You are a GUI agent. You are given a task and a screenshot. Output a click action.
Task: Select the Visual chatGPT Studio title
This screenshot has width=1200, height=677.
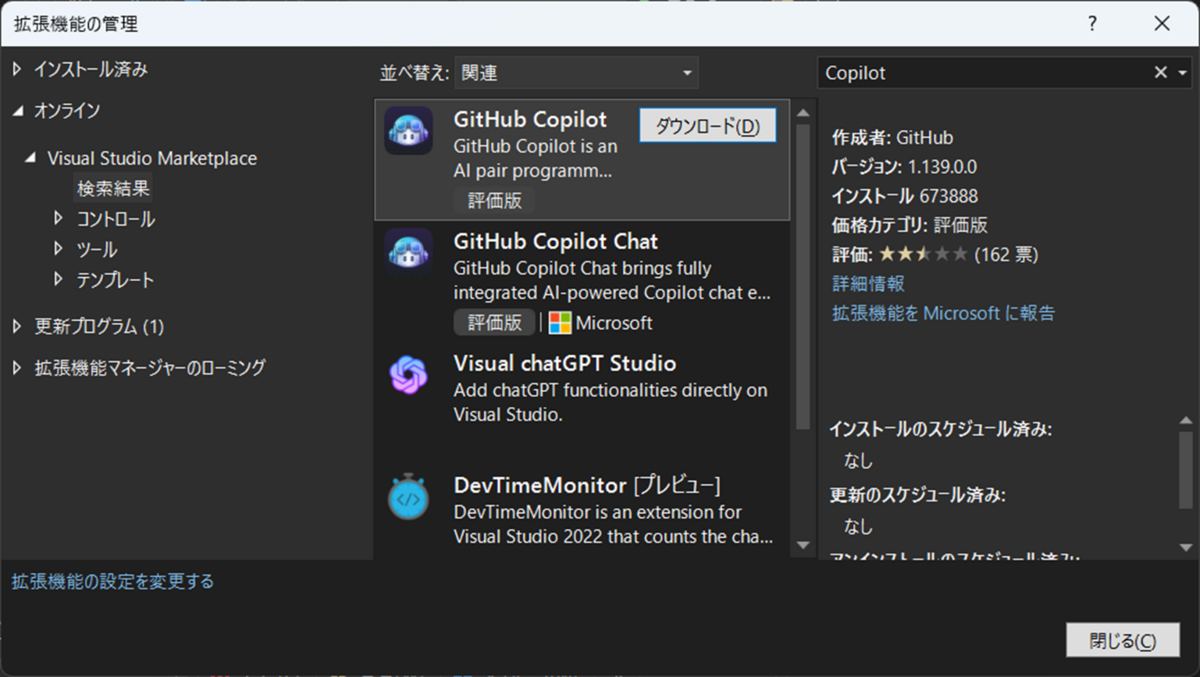click(565, 363)
